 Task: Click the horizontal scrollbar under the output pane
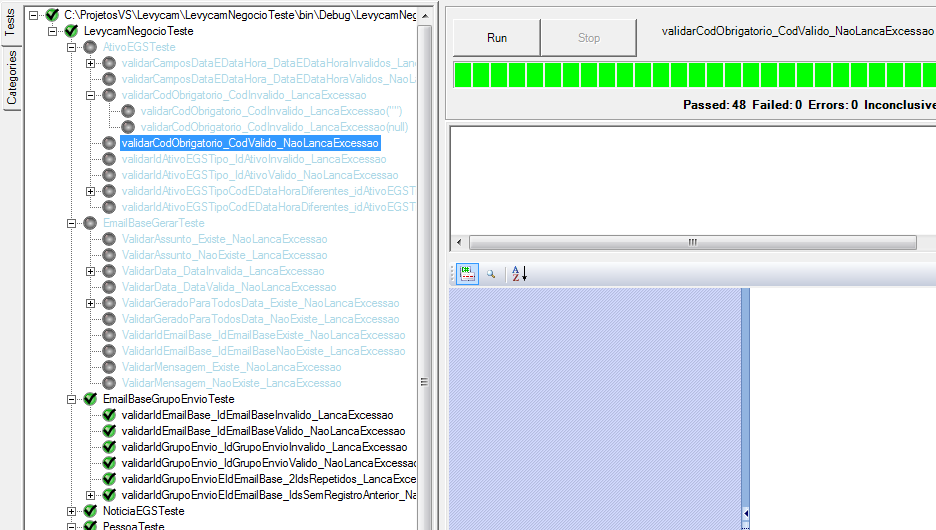691,242
